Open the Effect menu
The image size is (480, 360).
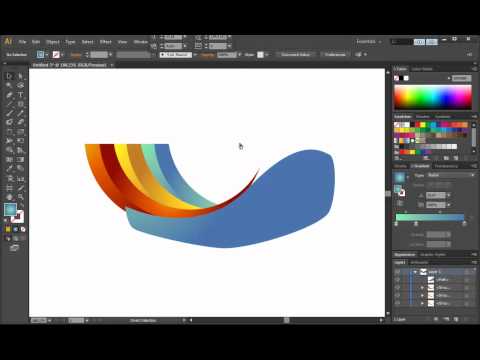click(105, 42)
